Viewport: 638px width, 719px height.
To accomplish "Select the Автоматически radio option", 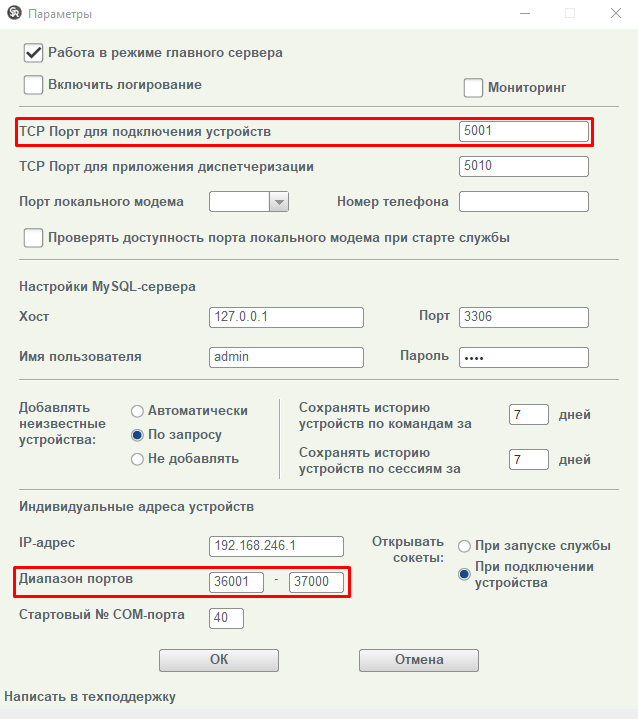I will [x=138, y=410].
